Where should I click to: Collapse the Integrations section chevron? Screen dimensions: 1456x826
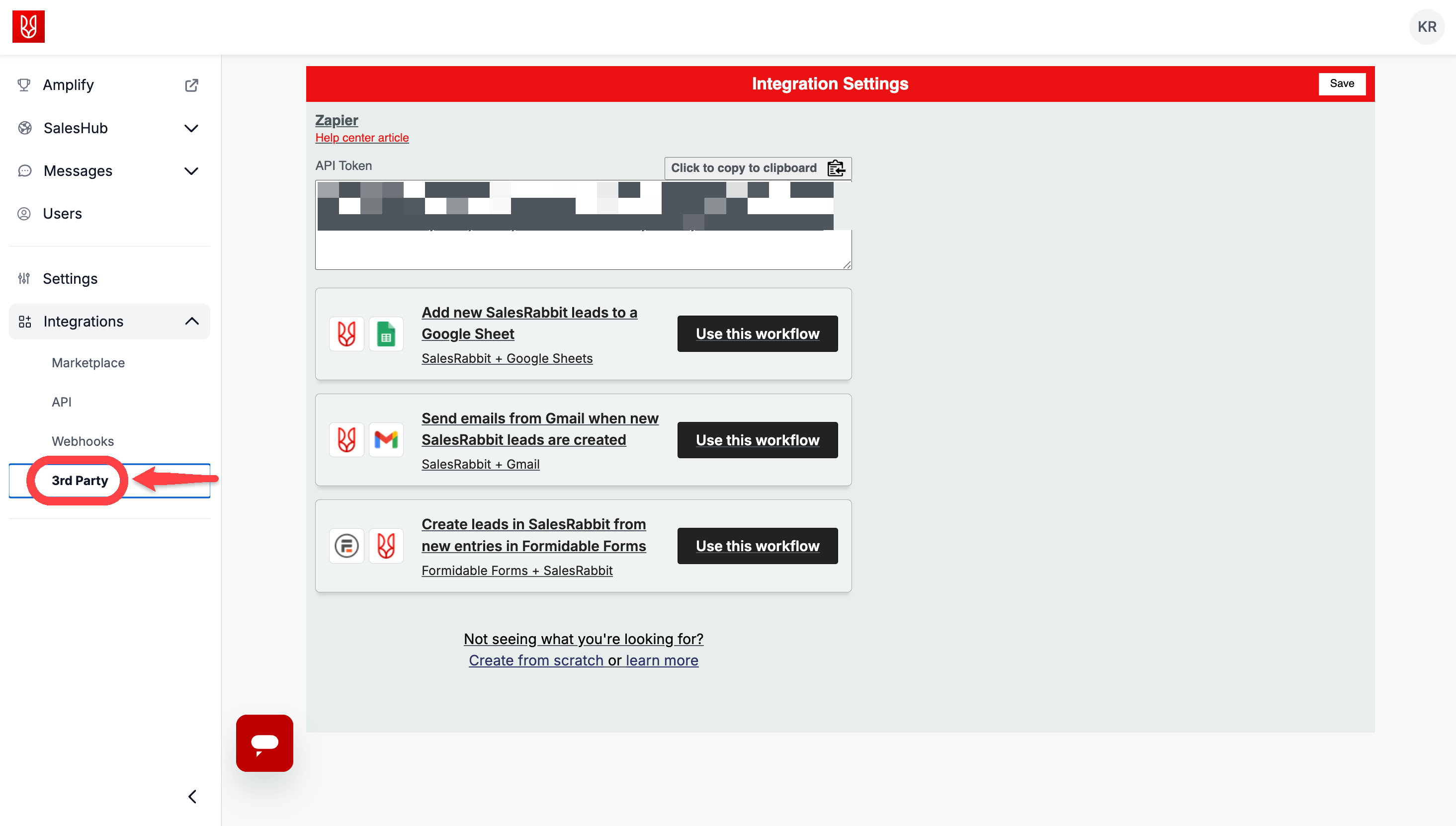tap(192, 321)
